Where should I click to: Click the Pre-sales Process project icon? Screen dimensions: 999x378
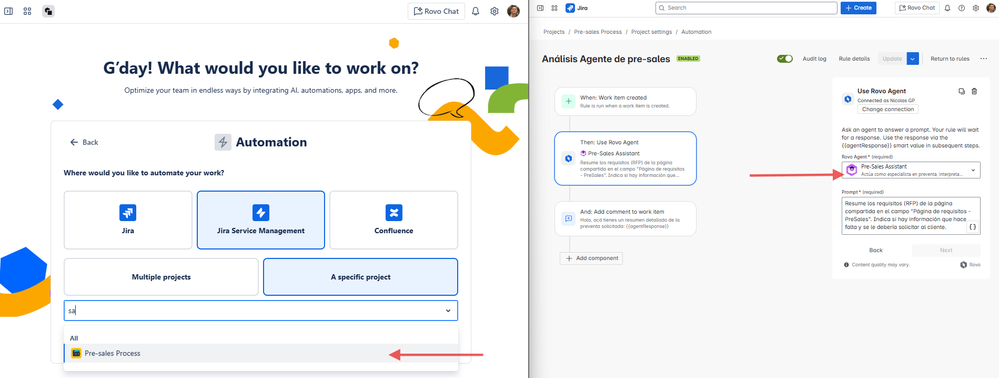tap(76, 353)
